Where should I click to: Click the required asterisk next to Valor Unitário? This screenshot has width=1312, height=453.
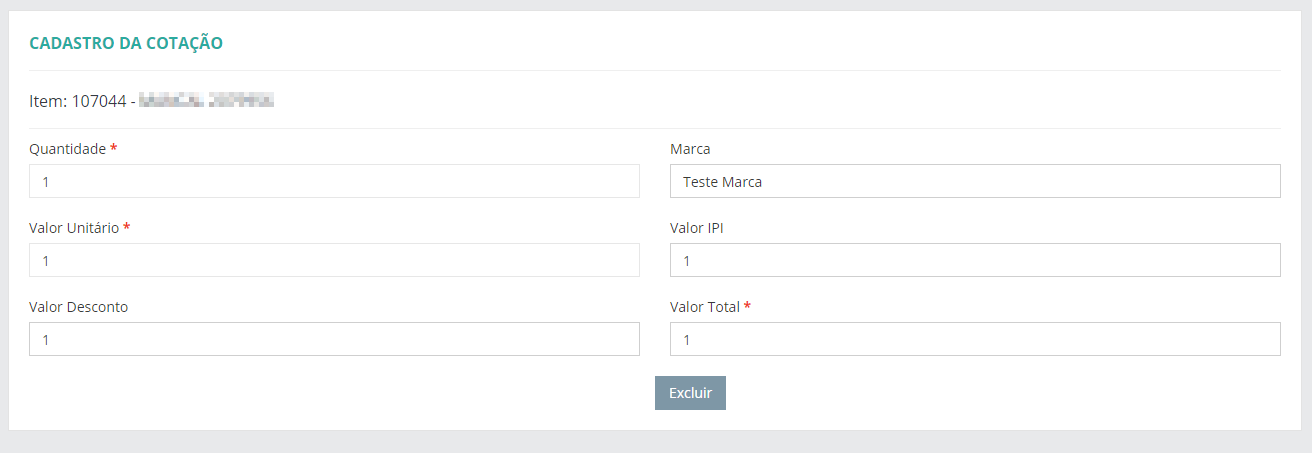(x=127, y=228)
